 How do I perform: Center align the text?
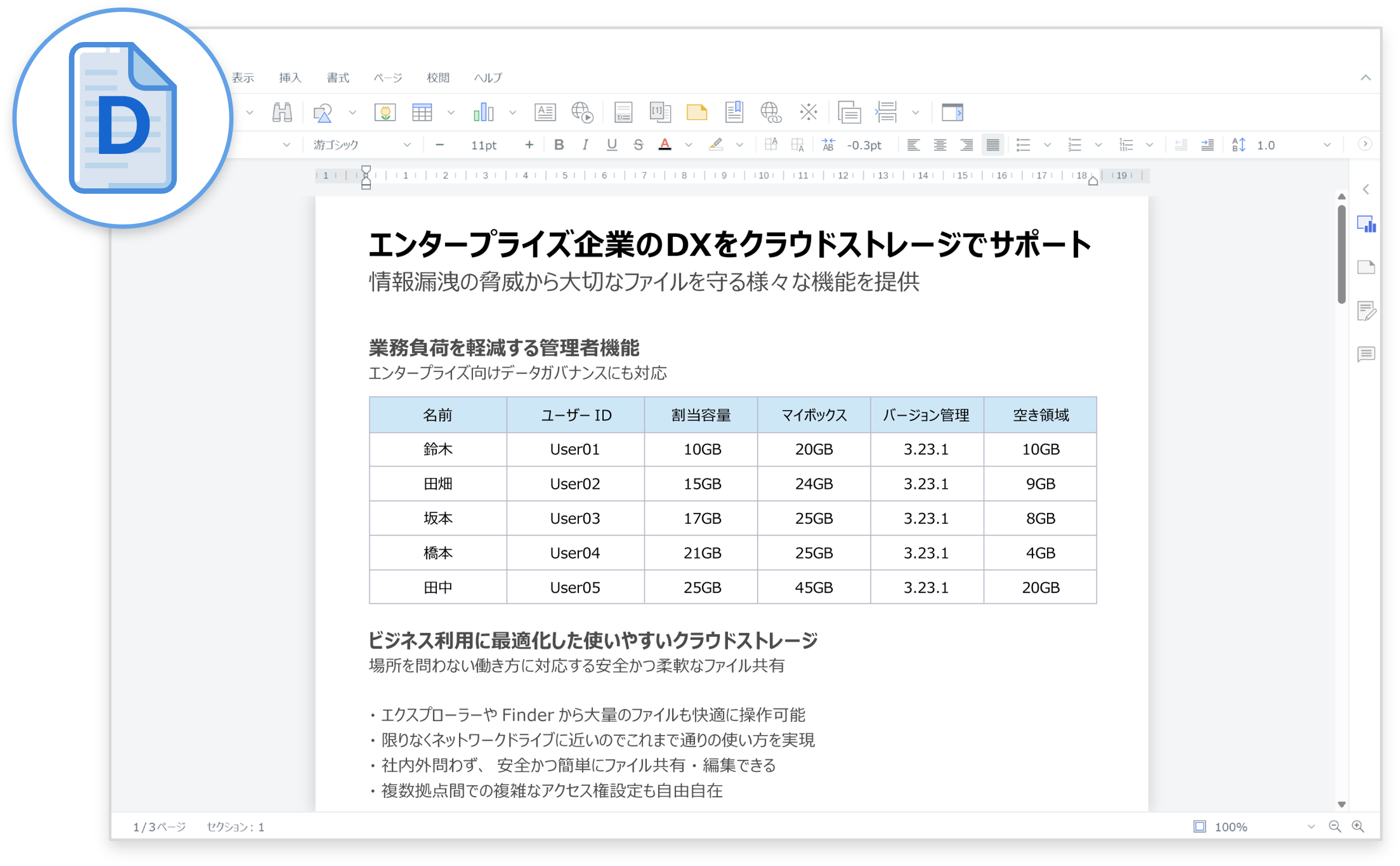coord(939,145)
